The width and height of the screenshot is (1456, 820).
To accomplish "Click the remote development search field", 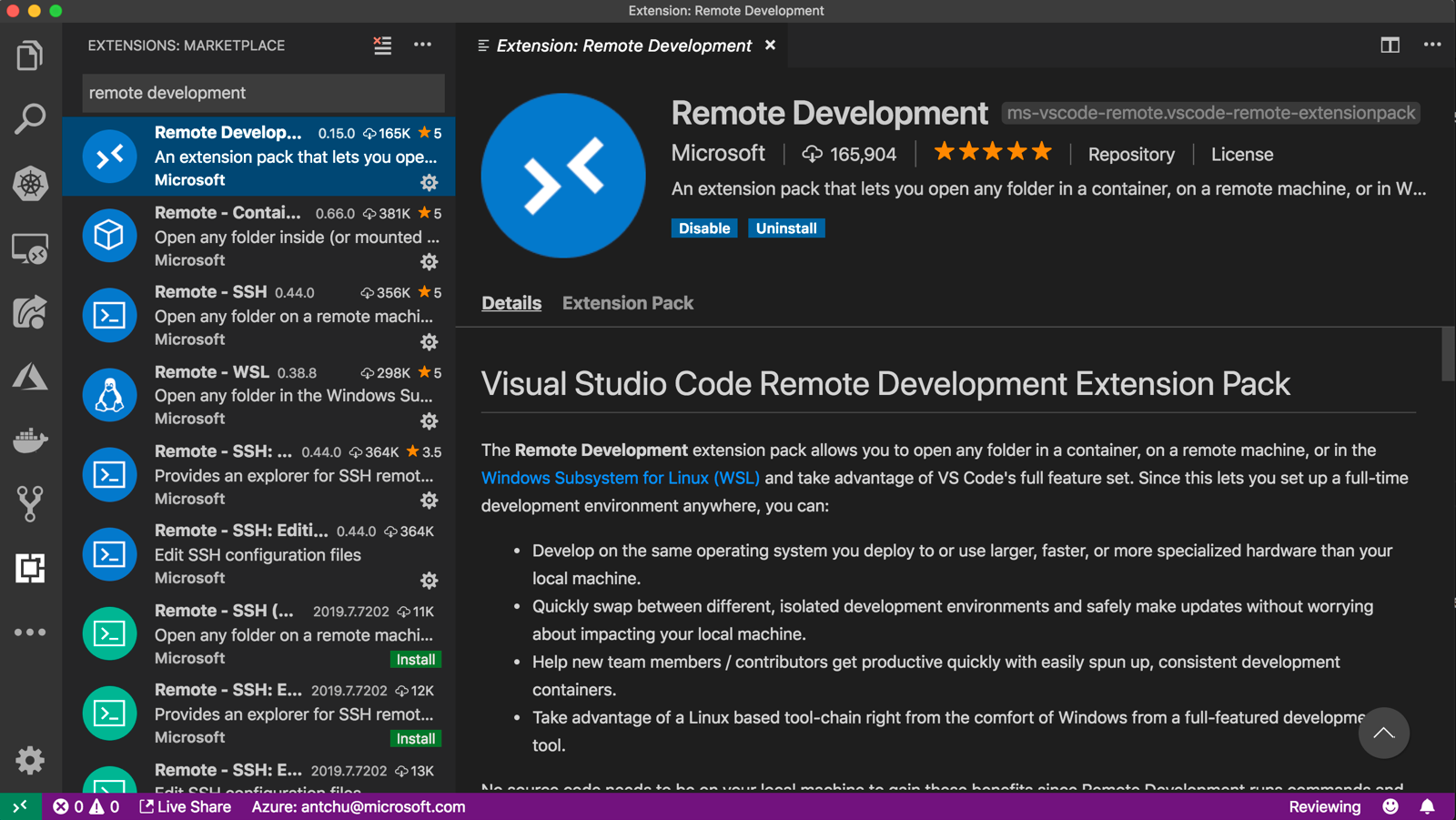I will coord(263,93).
